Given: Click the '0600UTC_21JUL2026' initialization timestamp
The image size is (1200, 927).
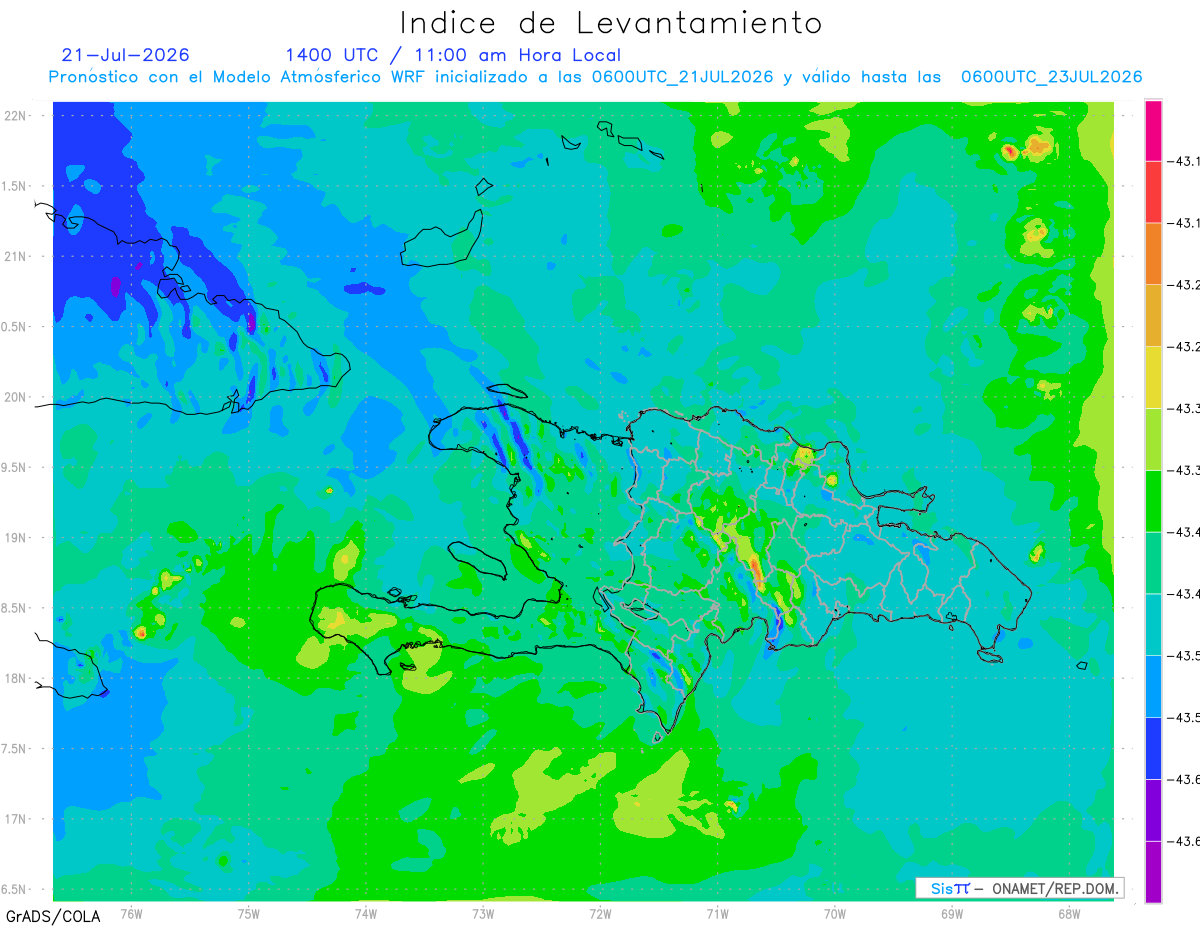Looking at the screenshot, I should [682, 77].
